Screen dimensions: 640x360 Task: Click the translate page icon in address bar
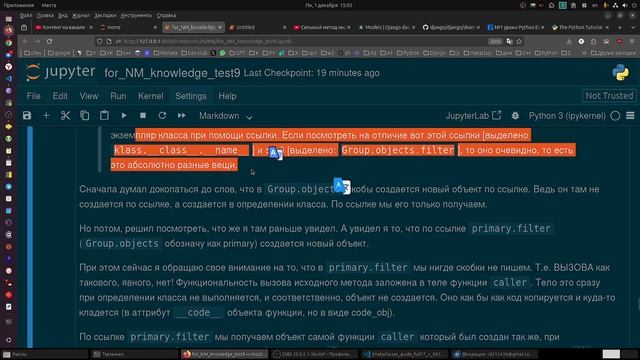[x=509, y=41]
